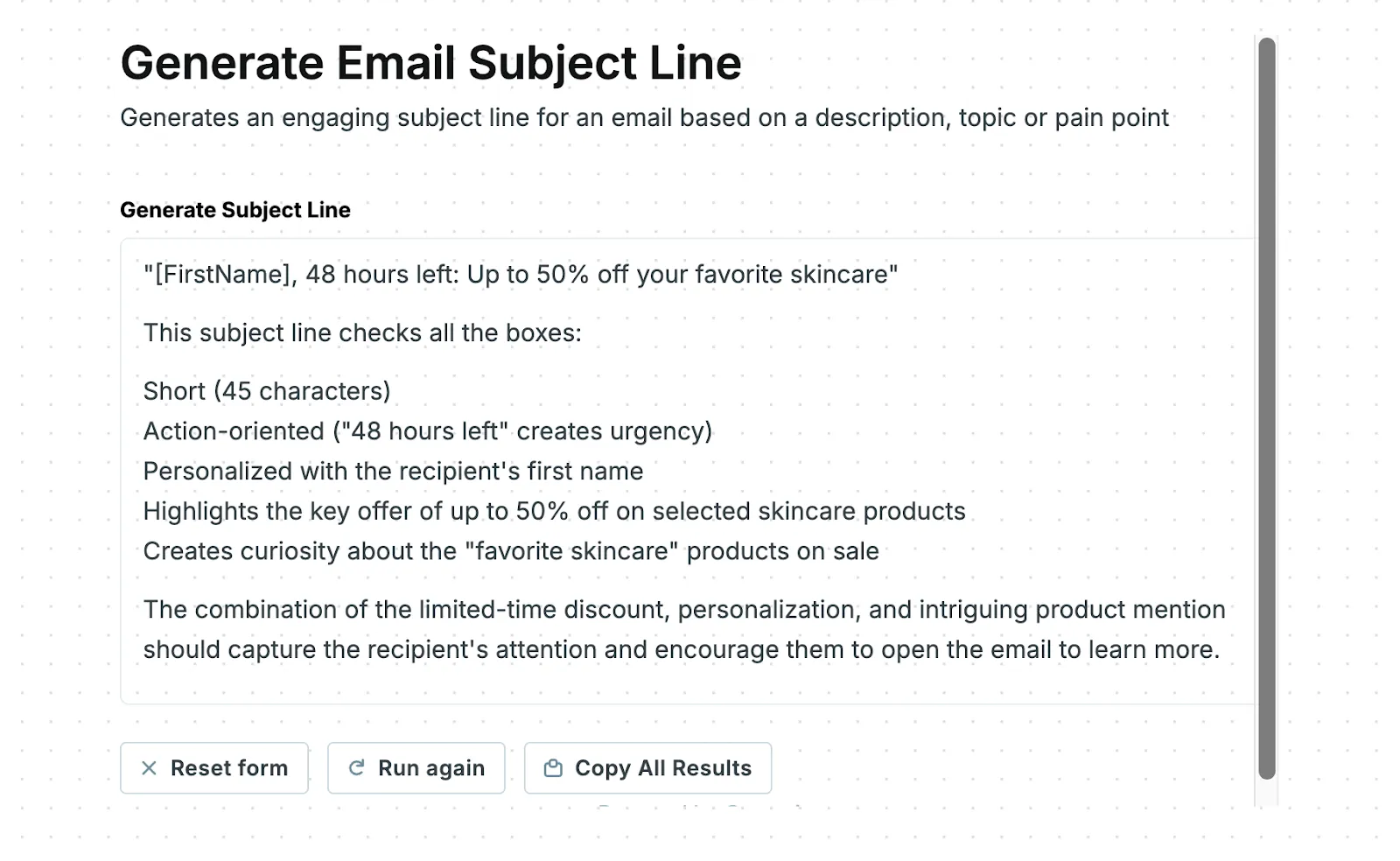The image size is (1400, 861).
Task: Click "This subject line checks all the boxes" text
Action: coord(362,333)
